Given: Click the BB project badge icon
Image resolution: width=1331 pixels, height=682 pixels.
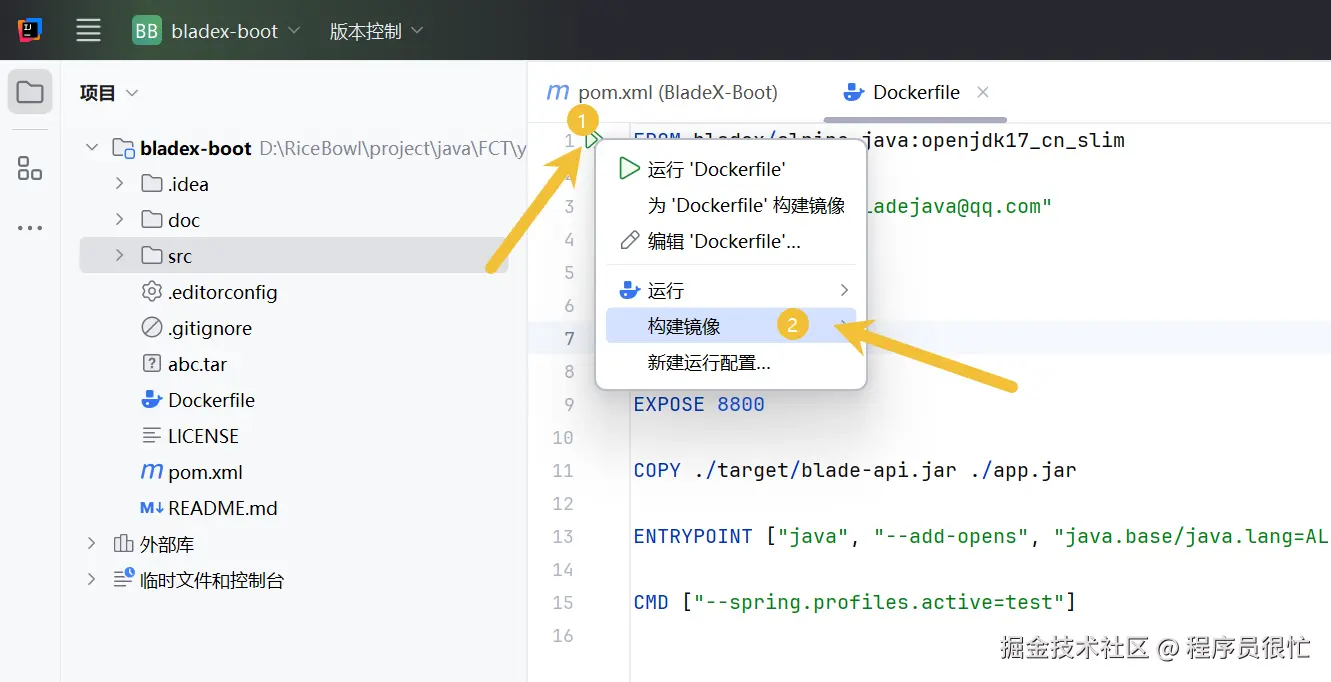Looking at the screenshot, I should (x=147, y=31).
